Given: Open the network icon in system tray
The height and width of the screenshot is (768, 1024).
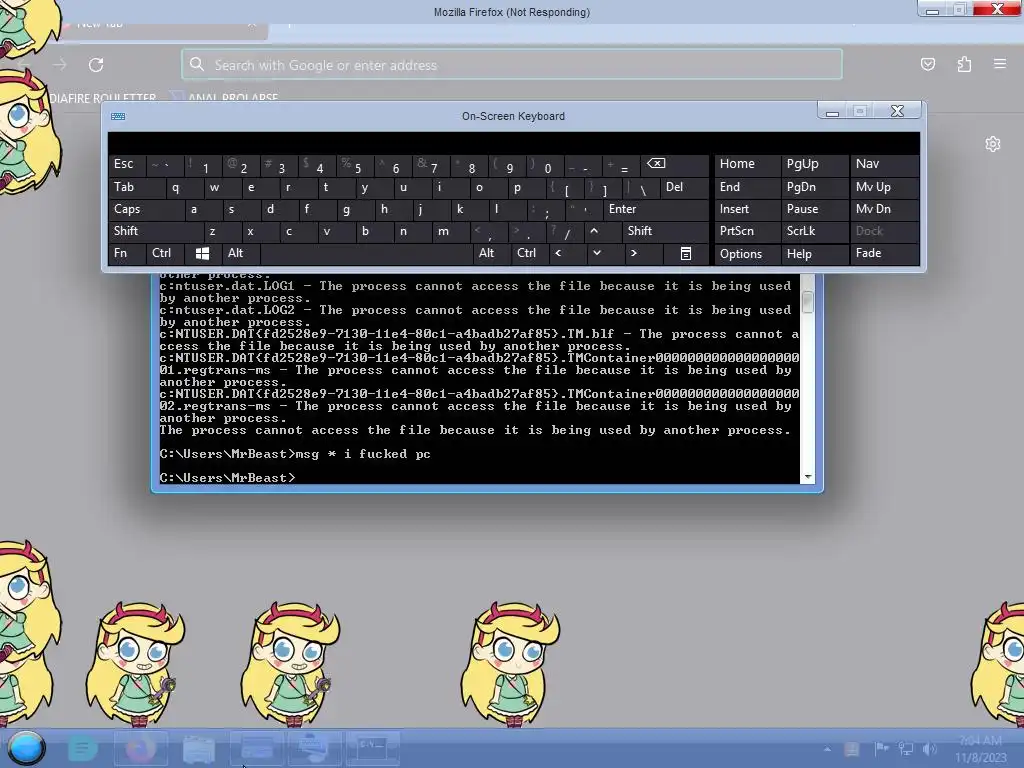Looking at the screenshot, I should (906, 748).
